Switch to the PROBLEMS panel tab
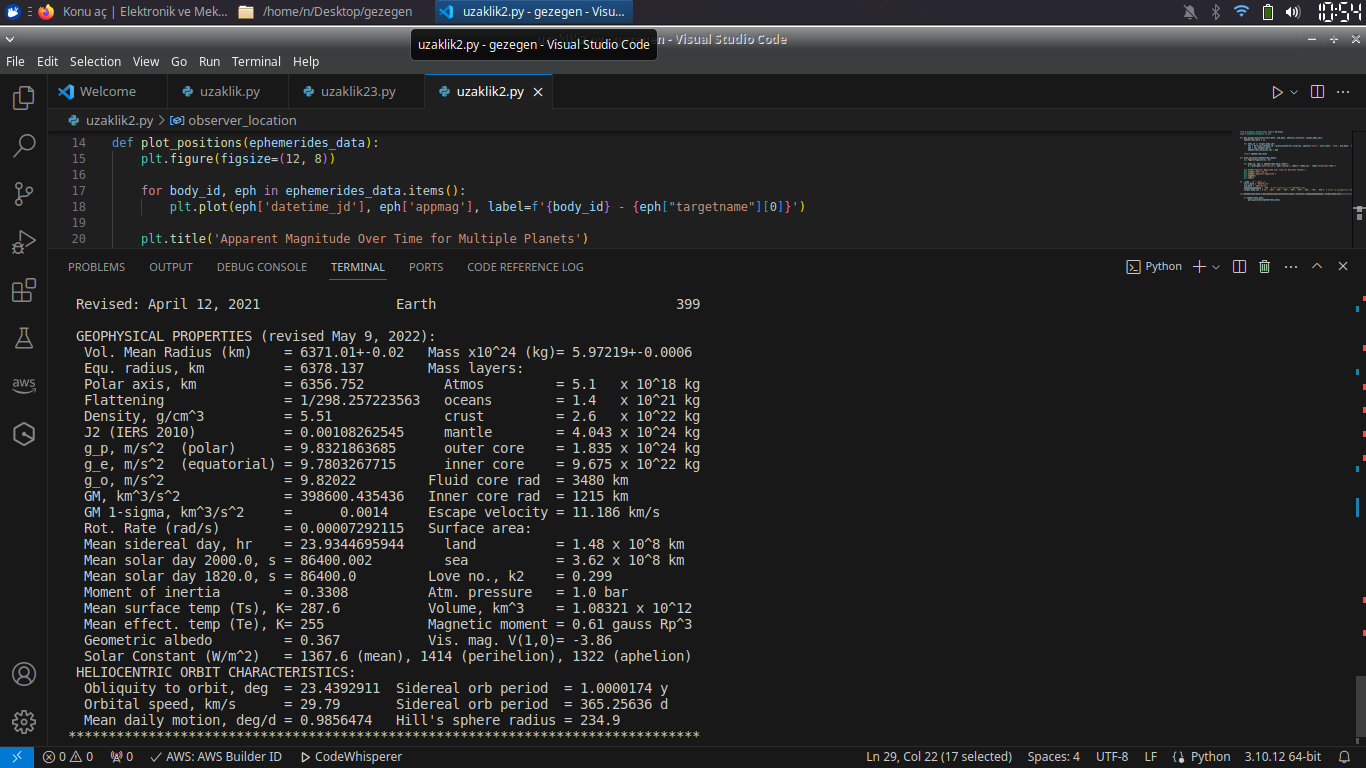The width and height of the screenshot is (1366, 768). click(x=97, y=267)
